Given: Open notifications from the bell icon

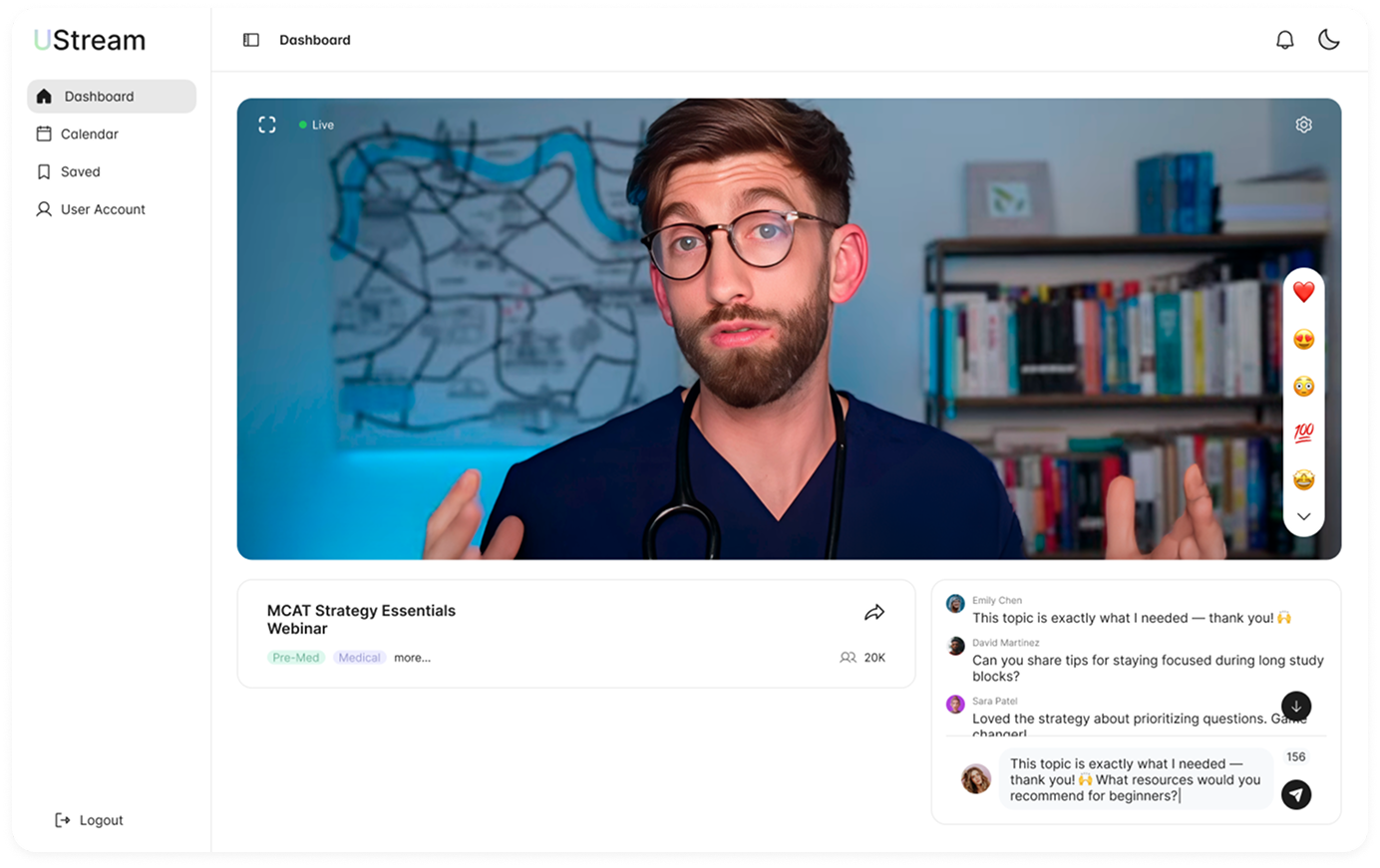Looking at the screenshot, I should tap(1285, 40).
